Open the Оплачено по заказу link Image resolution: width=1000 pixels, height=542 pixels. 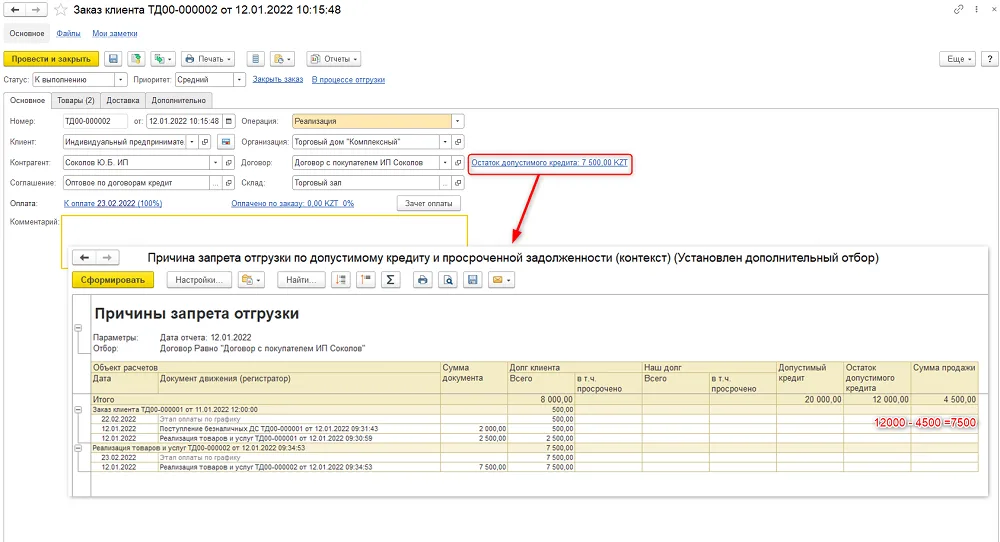[x=292, y=203]
